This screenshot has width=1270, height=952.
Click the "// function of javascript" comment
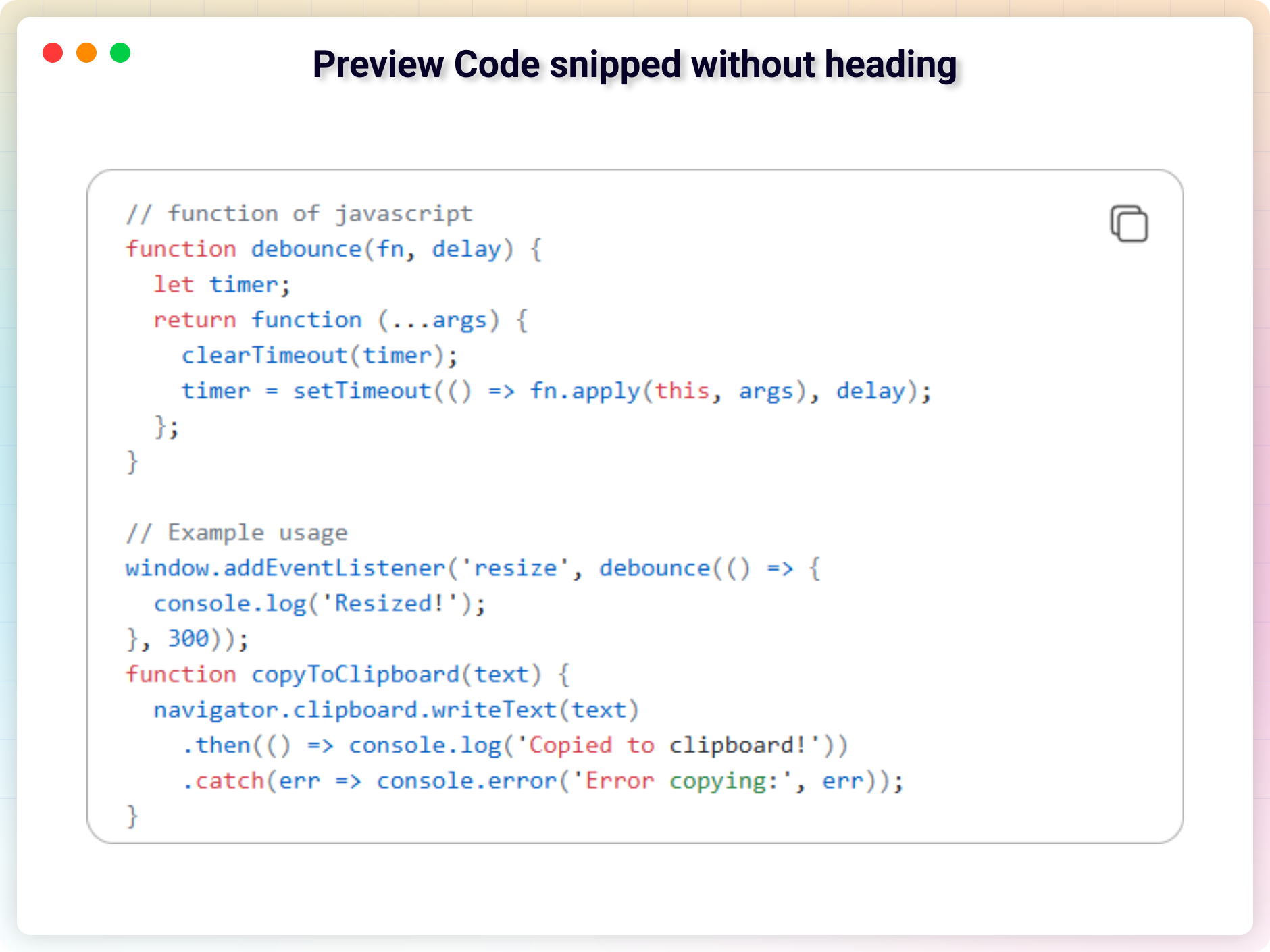point(299,214)
